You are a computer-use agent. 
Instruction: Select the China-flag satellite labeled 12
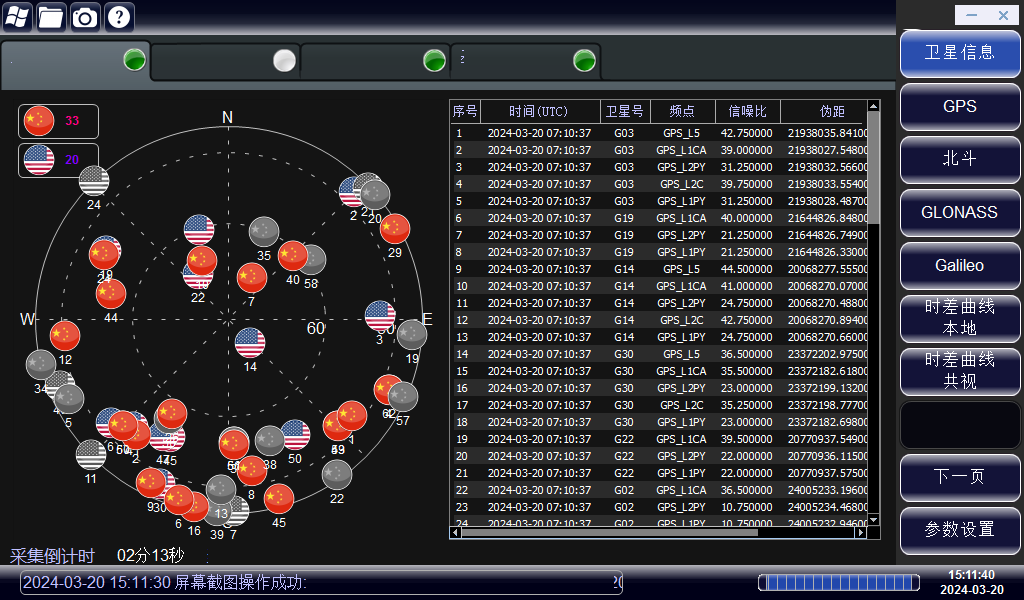tap(65, 336)
